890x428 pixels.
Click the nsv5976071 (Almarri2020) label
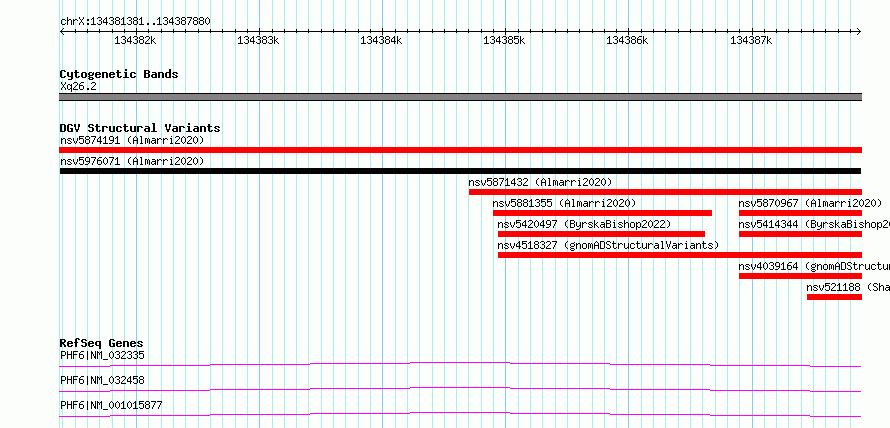[x=132, y=162]
